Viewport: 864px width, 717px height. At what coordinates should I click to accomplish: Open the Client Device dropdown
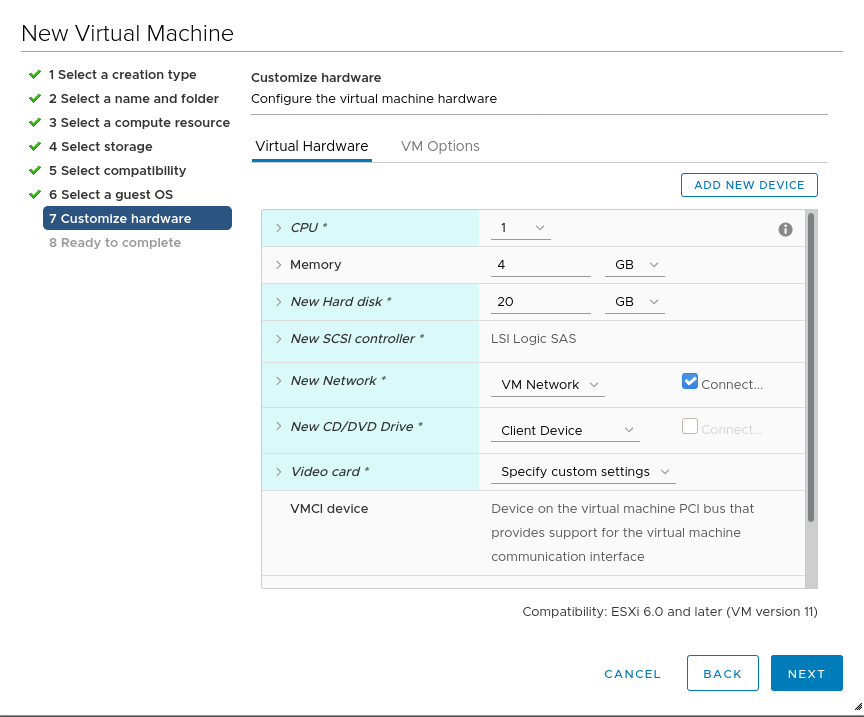tap(566, 431)
